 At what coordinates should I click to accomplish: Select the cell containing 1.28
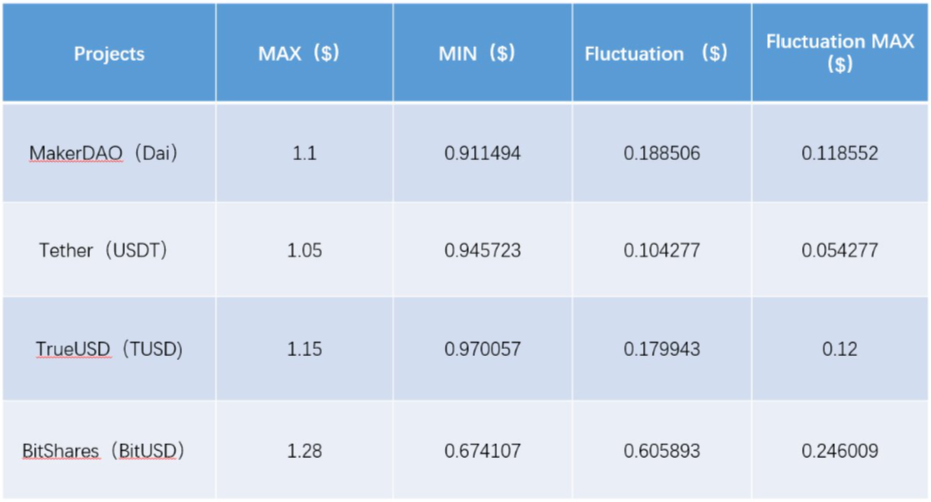(305, 451)
